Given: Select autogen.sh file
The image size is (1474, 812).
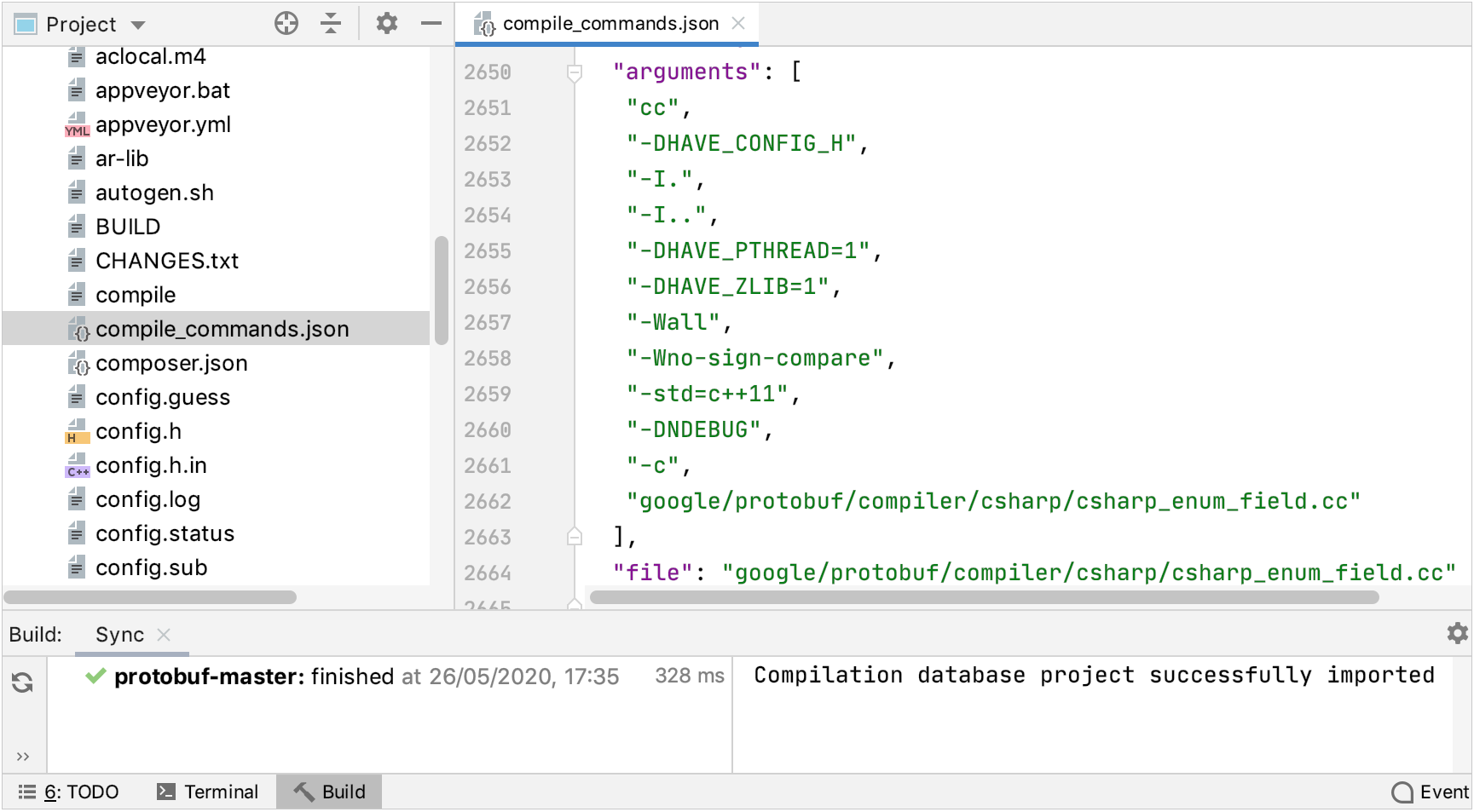Looking at the screenshot, I should tap(154, 193).
